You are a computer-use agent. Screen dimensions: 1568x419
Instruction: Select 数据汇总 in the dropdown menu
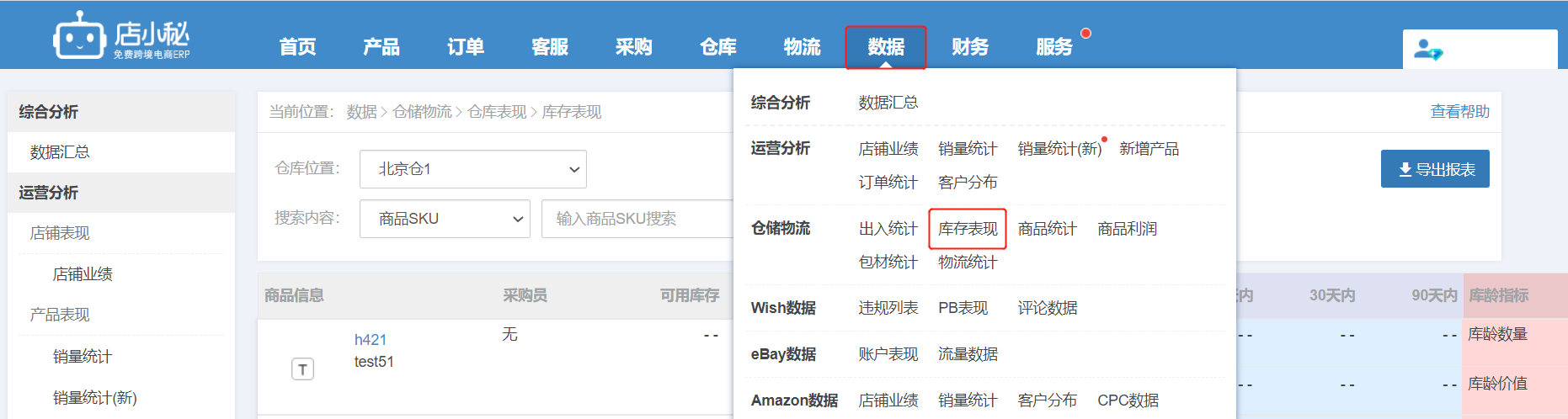pos(888,103)
